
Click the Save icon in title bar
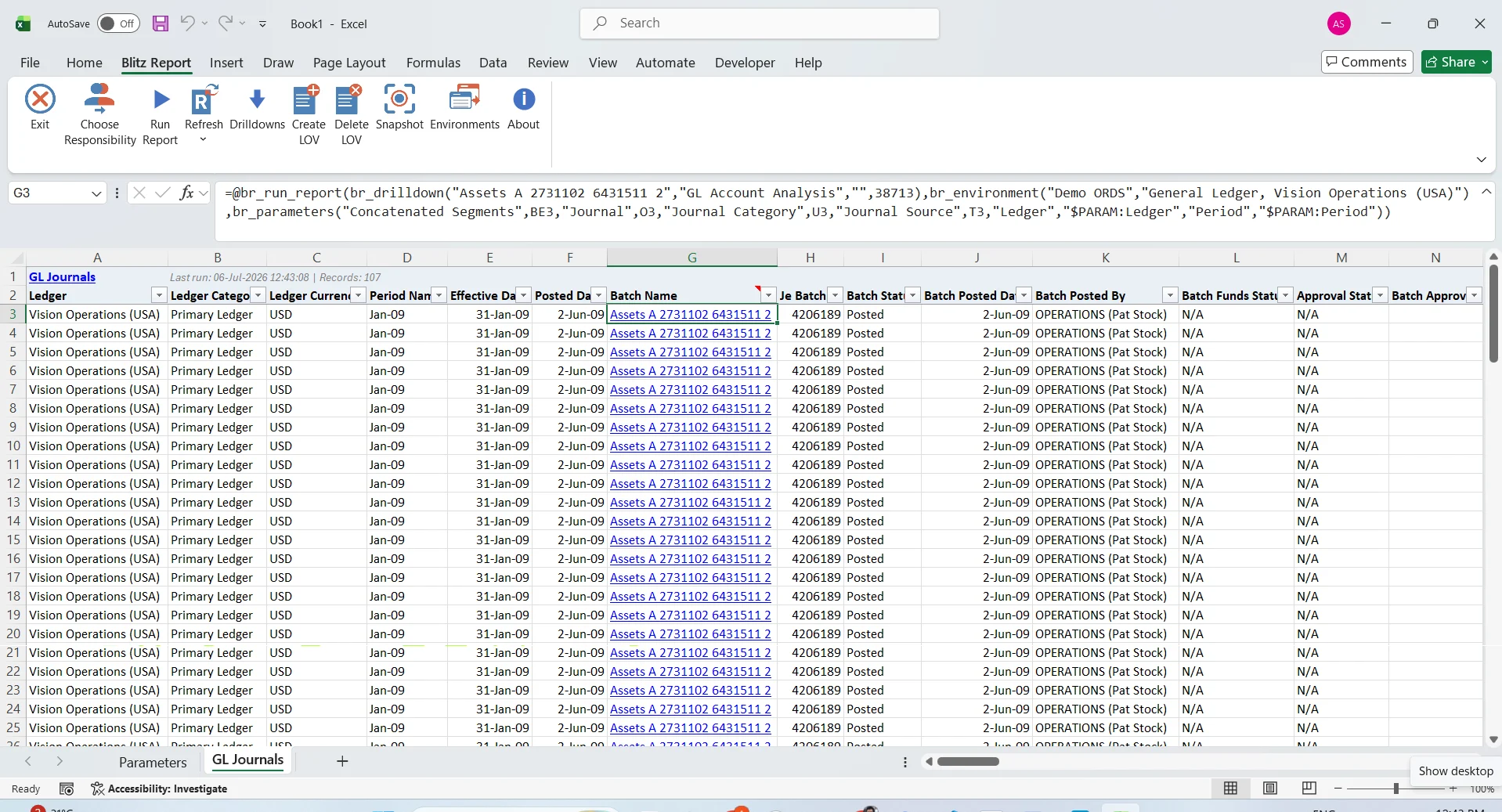(x=161, y=23)
